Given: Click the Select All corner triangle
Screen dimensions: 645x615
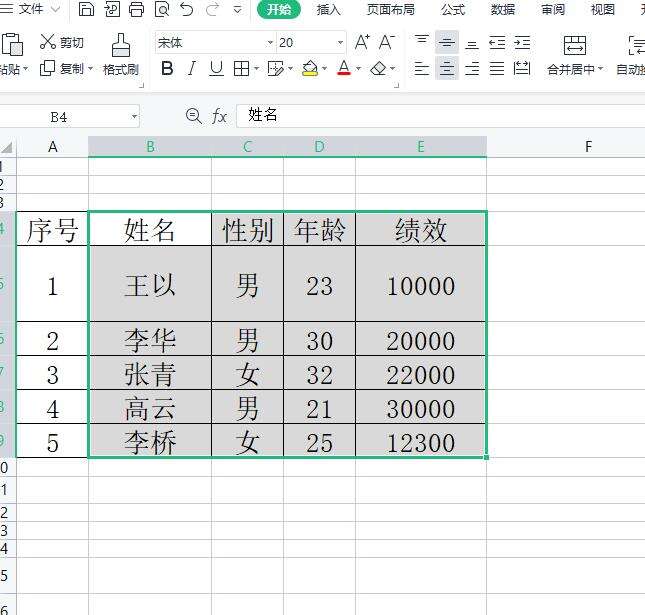Looking at the screenshot, I should tap(7, 147).
